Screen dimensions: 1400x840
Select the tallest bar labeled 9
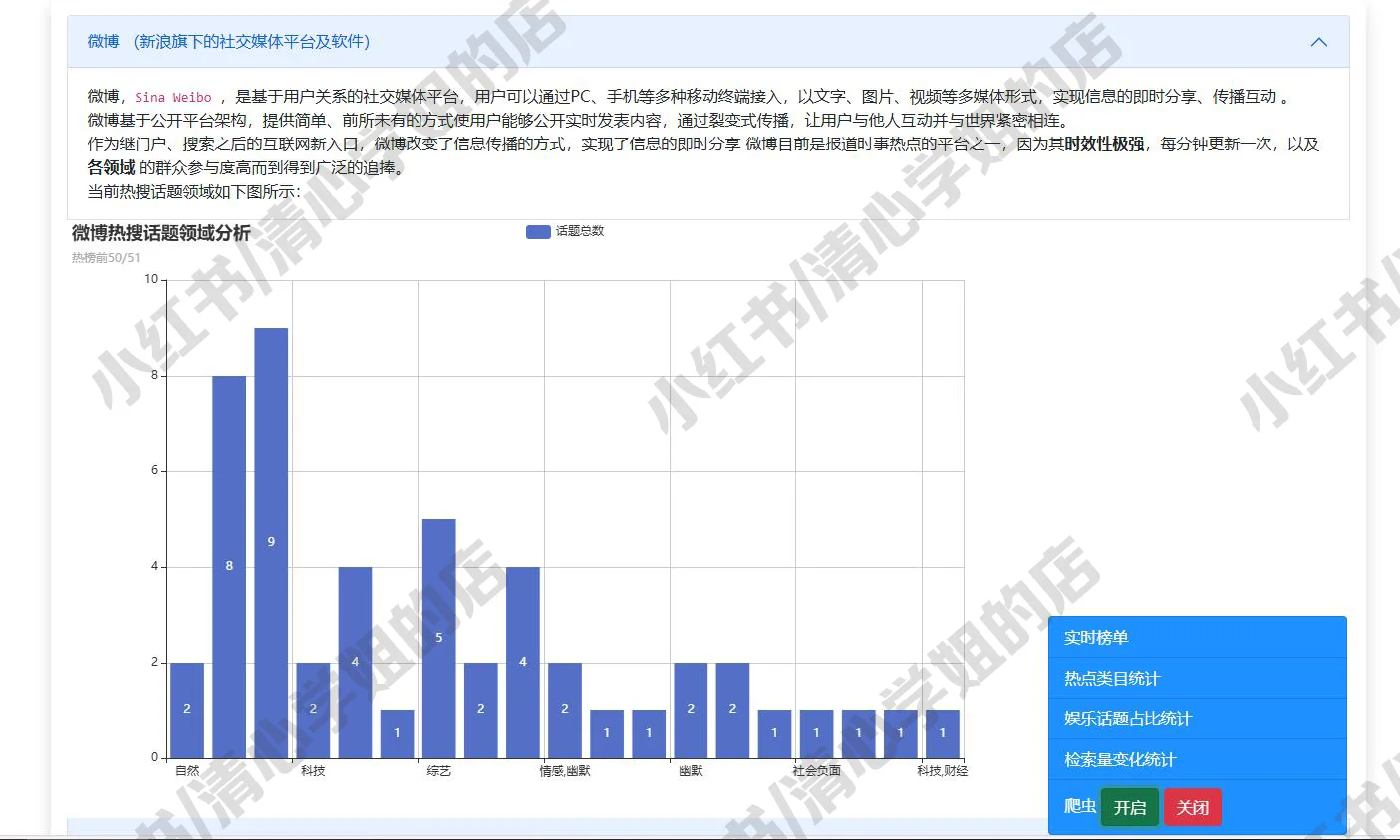click(x=271, y=543)
